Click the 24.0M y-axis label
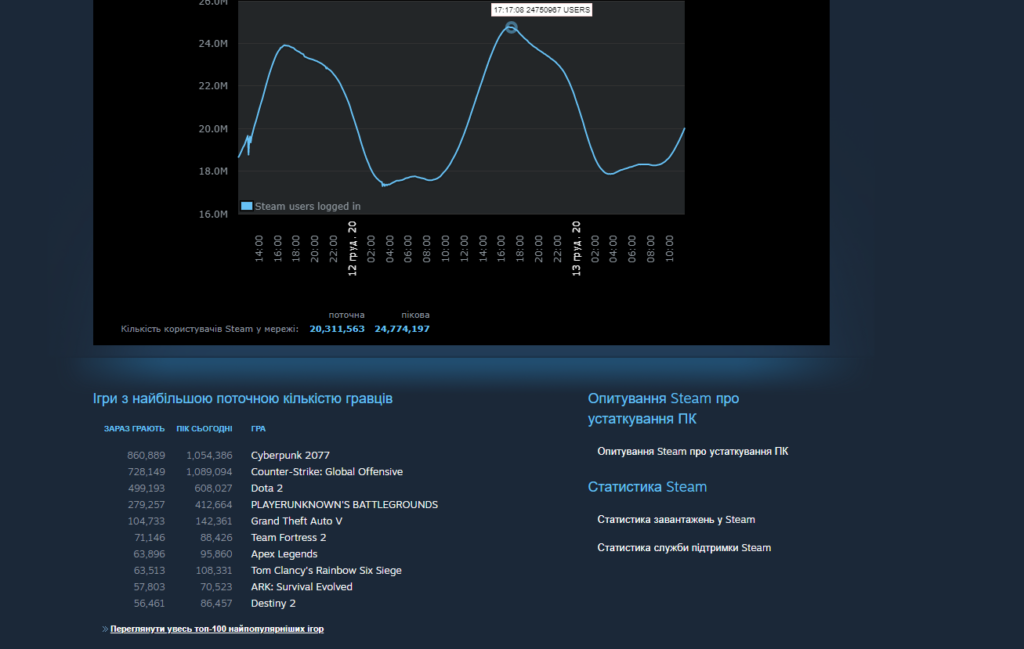This screenshot has height=649, width=1024. pos(213,44)
